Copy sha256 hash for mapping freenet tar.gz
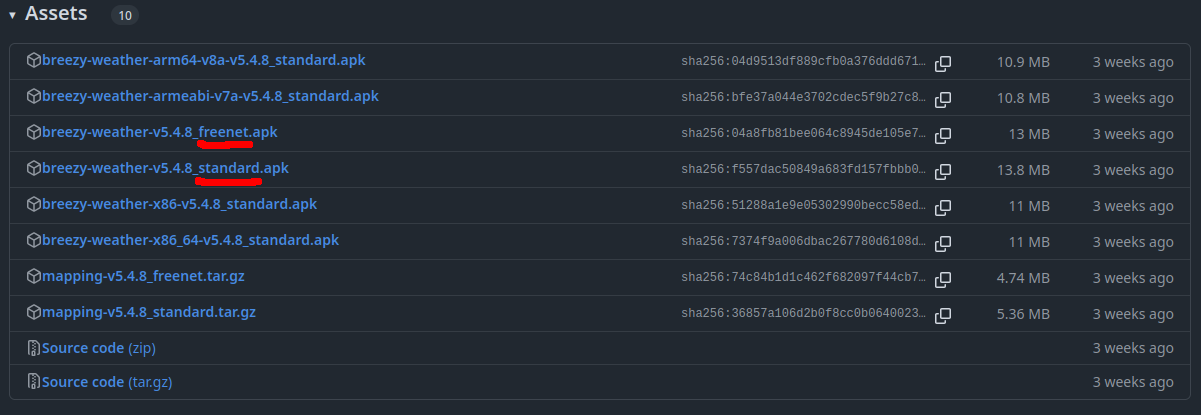 coord(943,279)
